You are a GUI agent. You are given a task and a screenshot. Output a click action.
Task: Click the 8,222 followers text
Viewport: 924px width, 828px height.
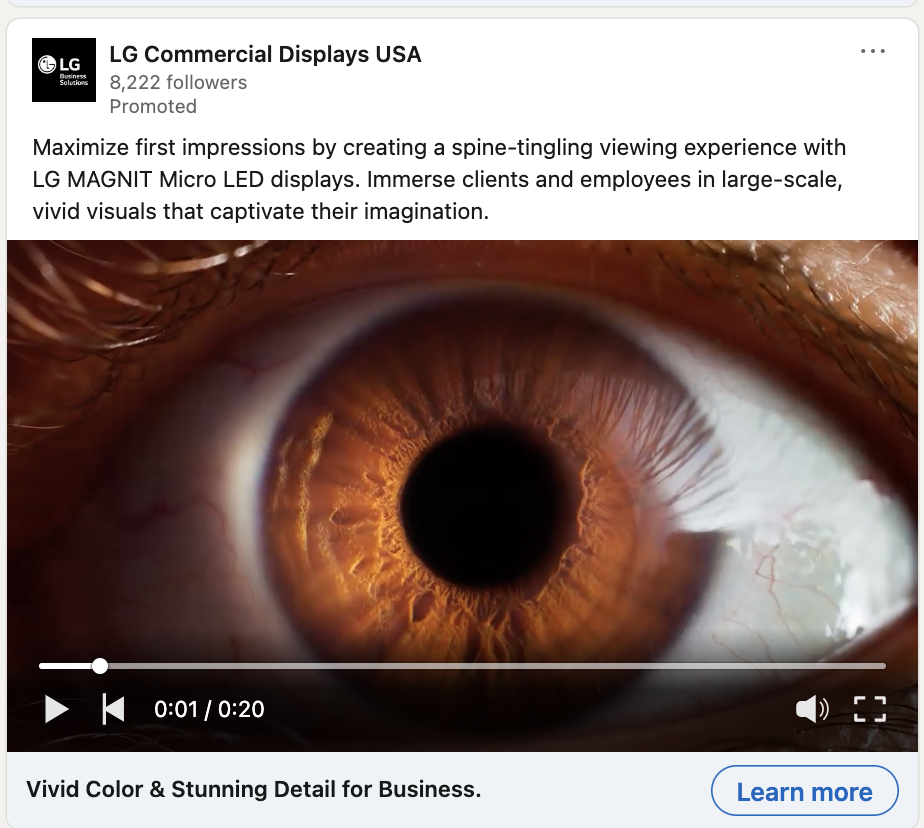pos(178,83)
